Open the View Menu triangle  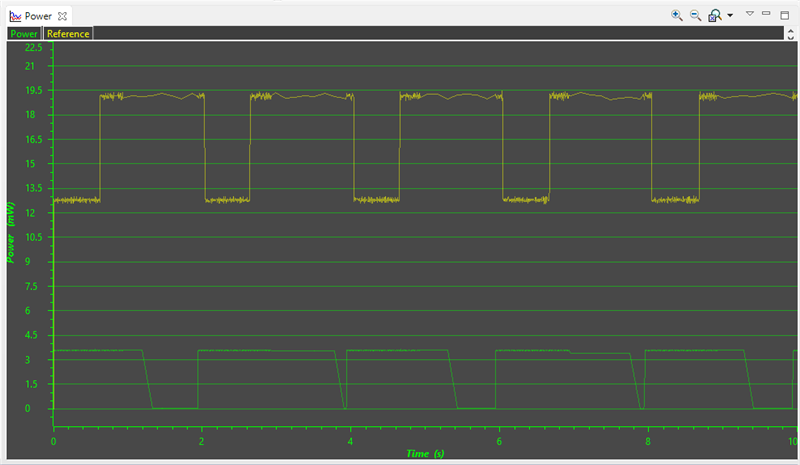[749, 14]
